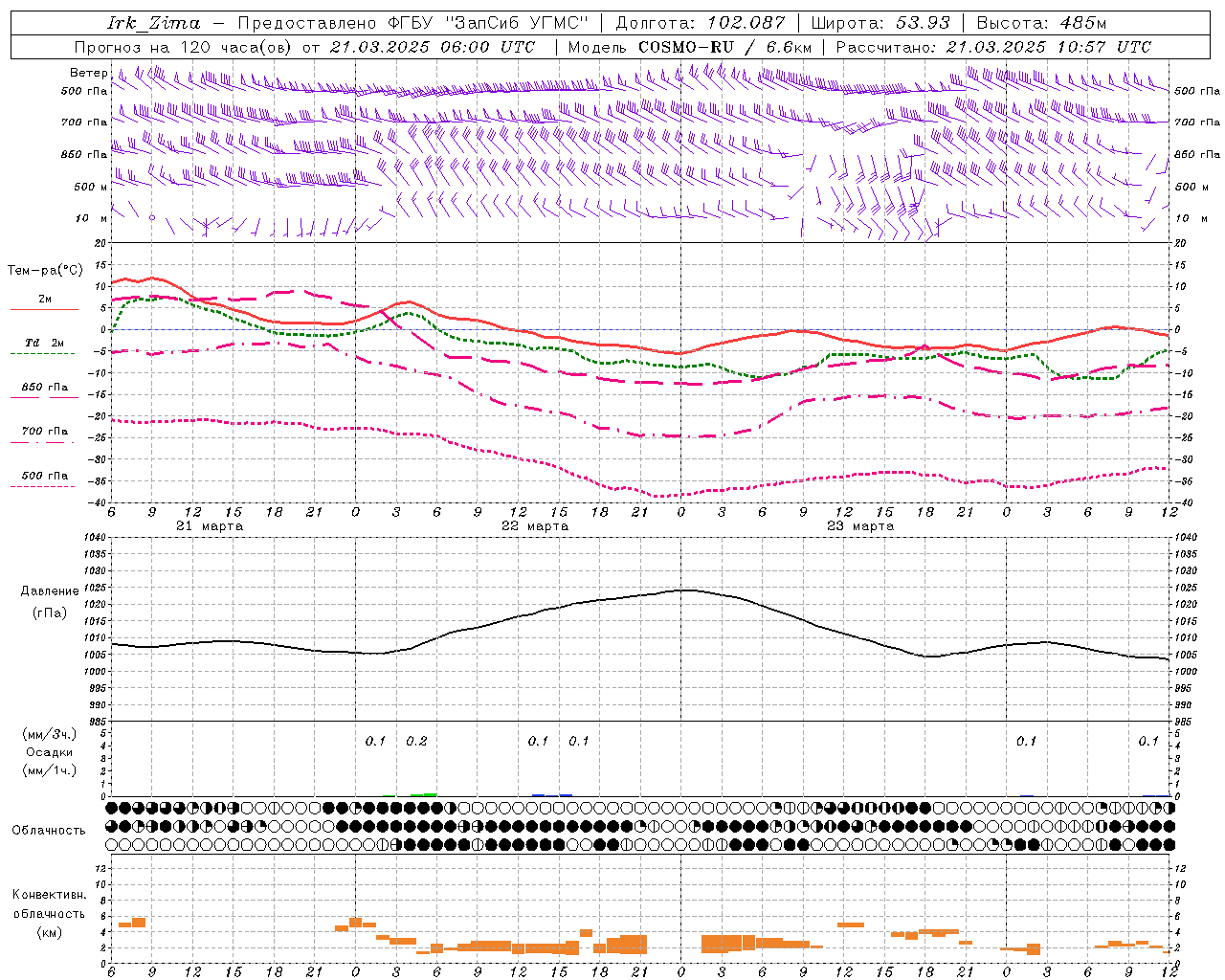This screenshot has height=980, width=1225.
Task: Click the red "2м" temperature legend line
Action: coord(44,309)
